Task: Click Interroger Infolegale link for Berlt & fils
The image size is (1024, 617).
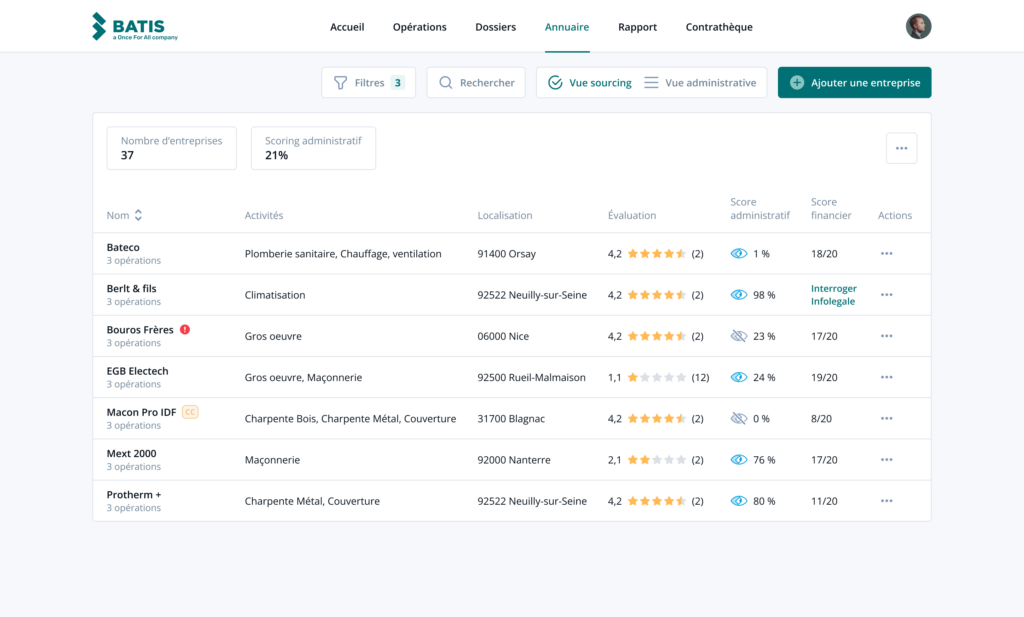Action: coord(833,295)
